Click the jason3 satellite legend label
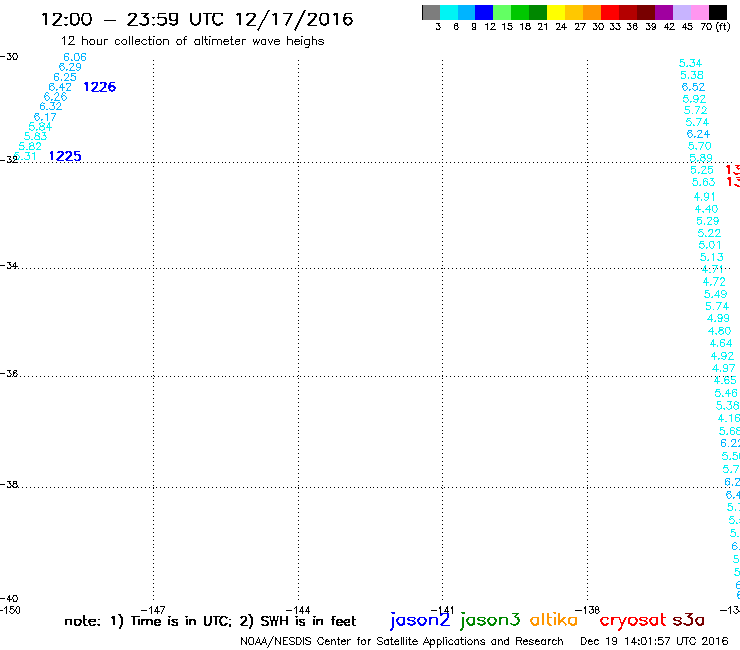Image resolution: width=740 pixels, height=650 pixels. click(490, 620)
